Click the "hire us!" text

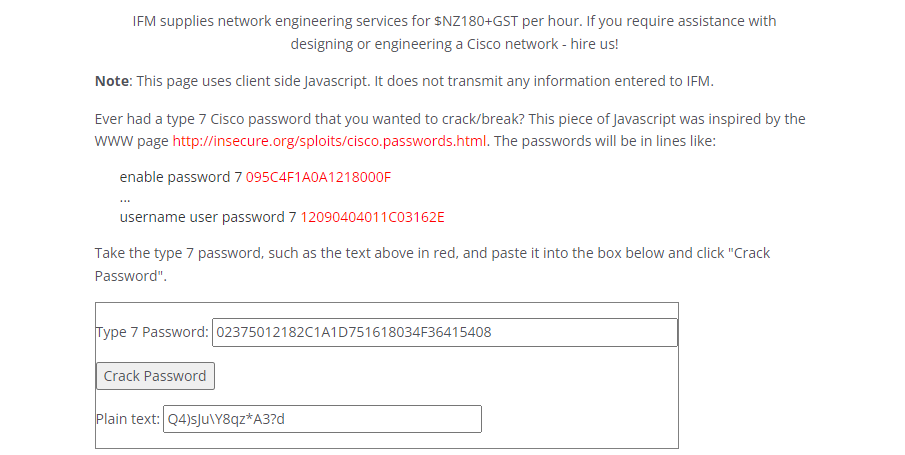click(x=603, y=44)
